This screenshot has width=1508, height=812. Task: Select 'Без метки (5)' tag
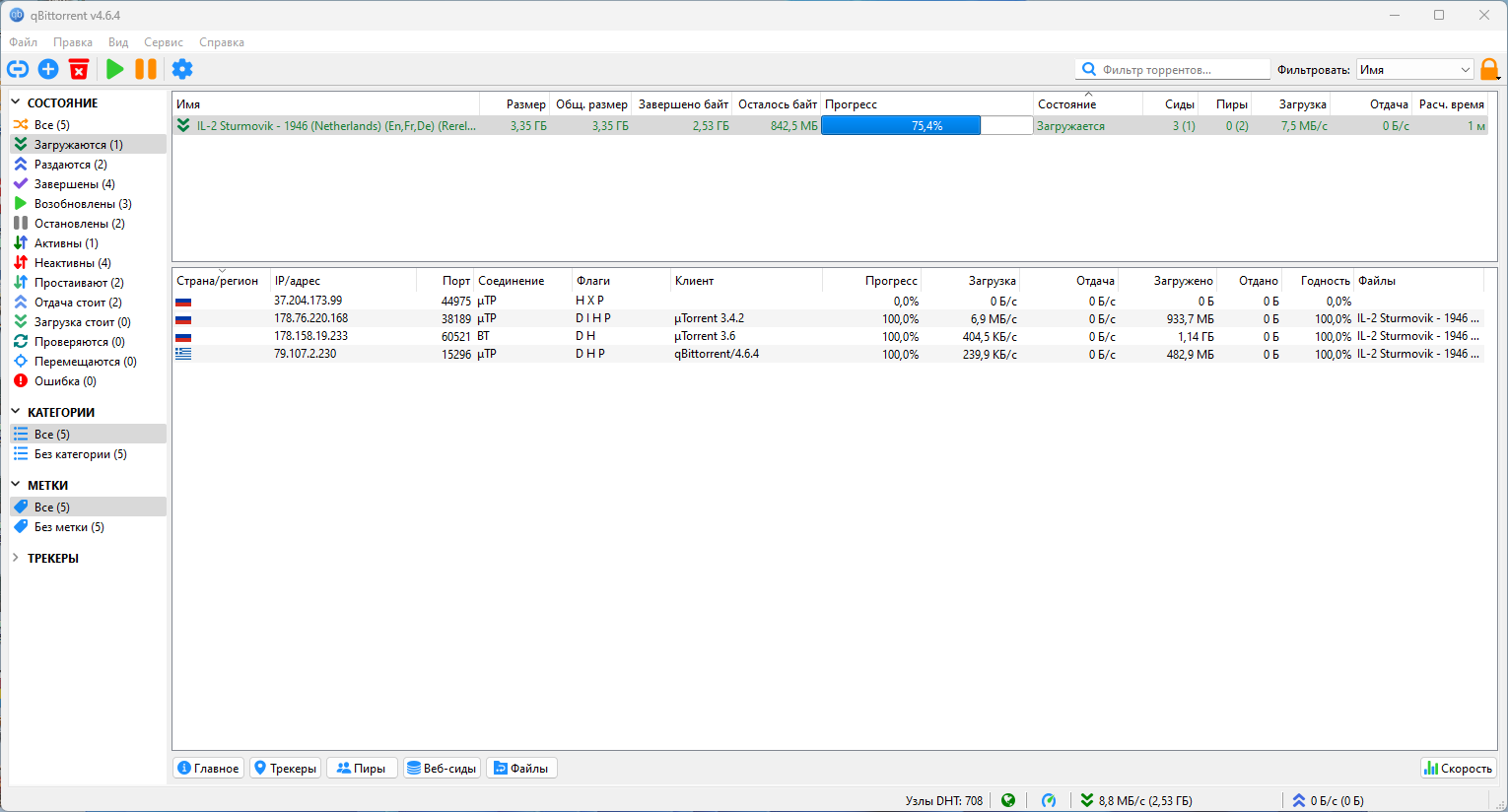click(x=88, y=527)
